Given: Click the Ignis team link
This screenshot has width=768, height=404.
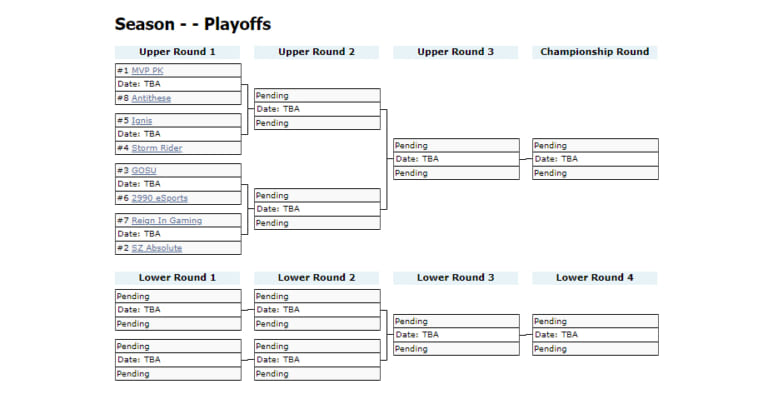Looking at the screenshot, I should (x=142, y=120).
